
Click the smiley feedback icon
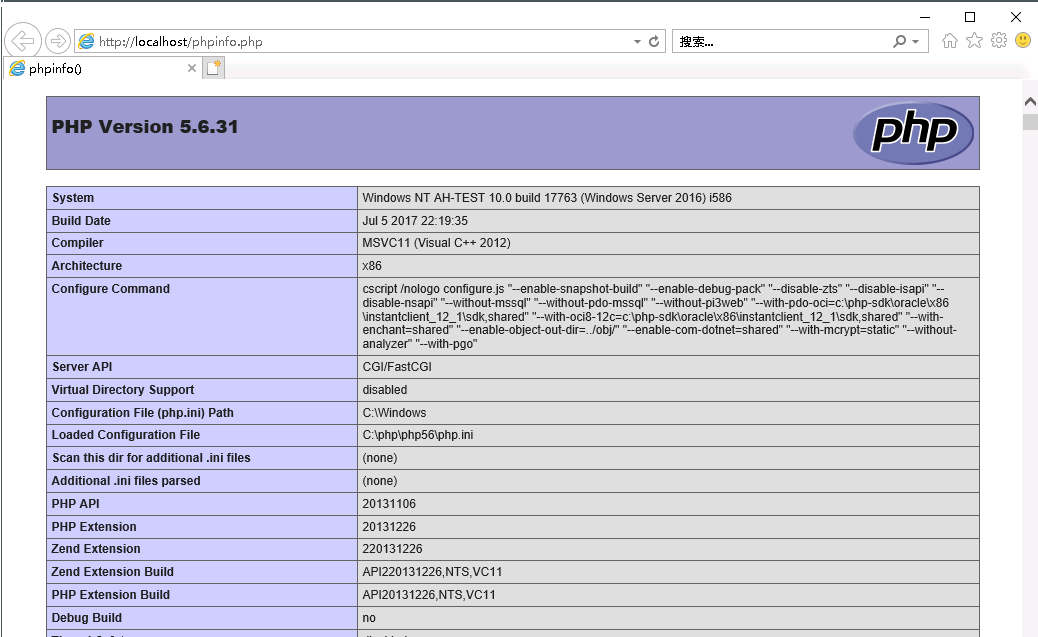(1022, 41)
